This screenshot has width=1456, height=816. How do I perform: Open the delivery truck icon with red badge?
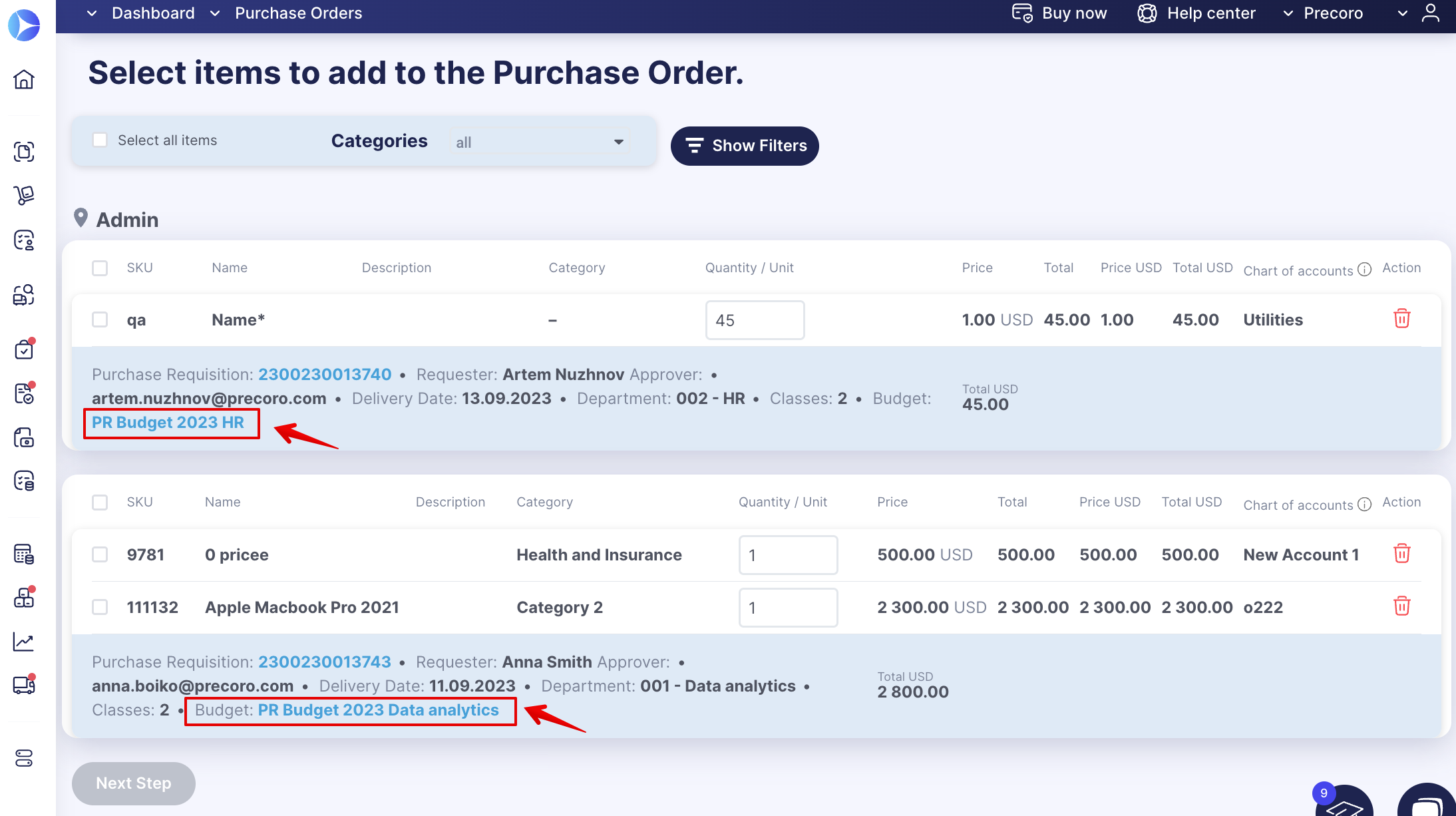(24, 685)
